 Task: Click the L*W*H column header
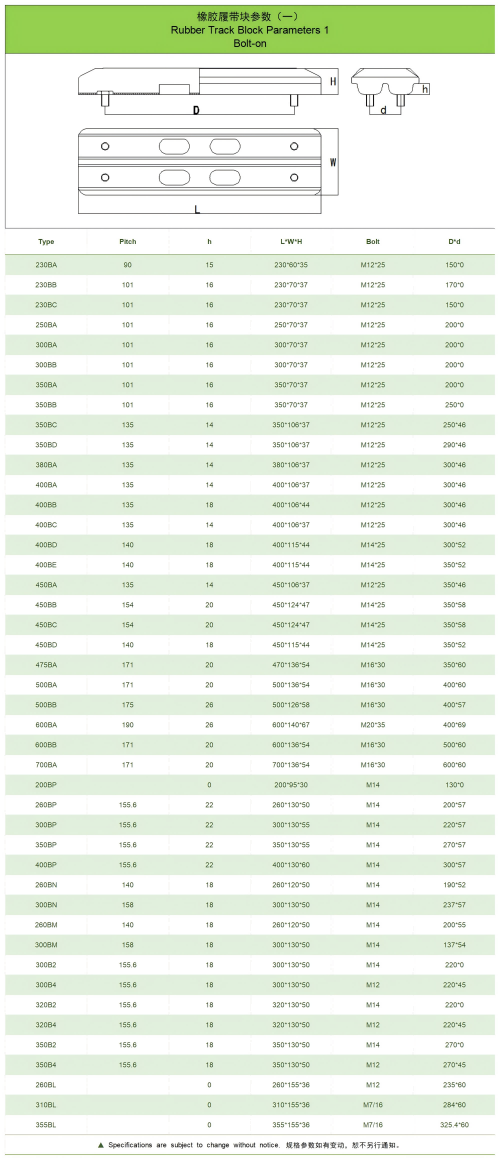point(291,242)
